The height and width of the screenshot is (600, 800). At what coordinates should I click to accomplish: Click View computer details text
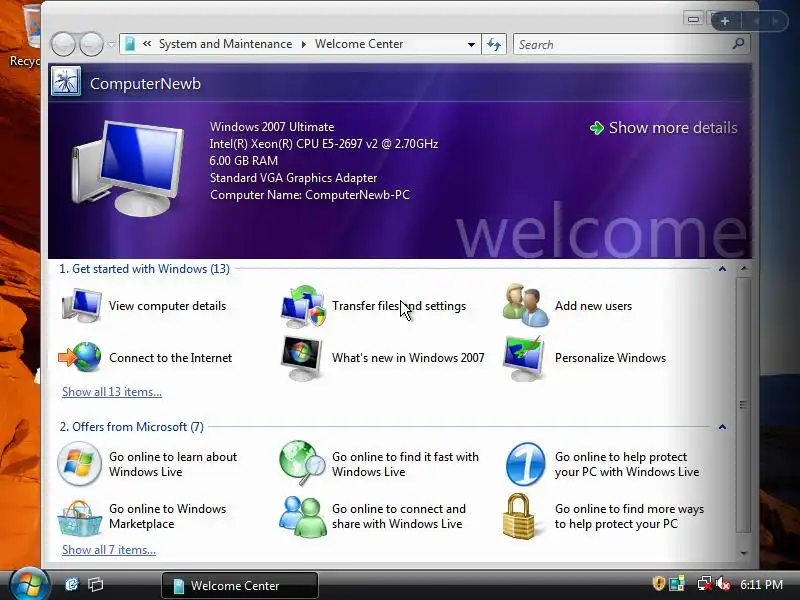pyautogui.click(x=167, y=306)
